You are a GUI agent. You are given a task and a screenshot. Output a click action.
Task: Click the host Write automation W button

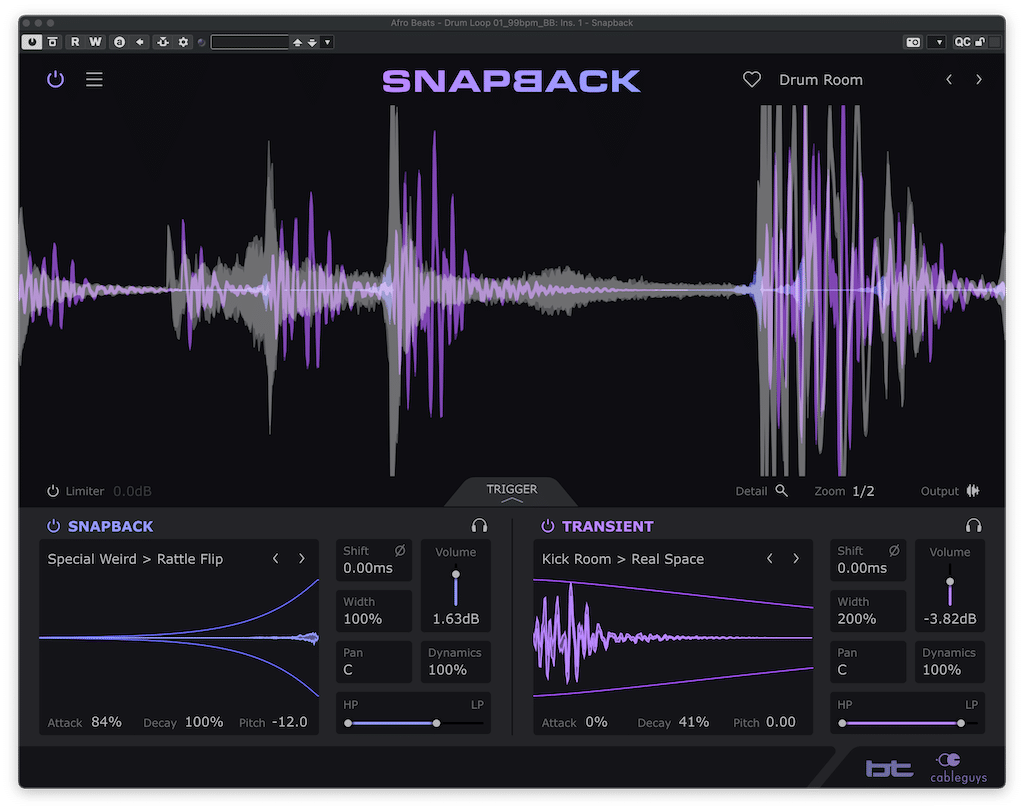95,42
